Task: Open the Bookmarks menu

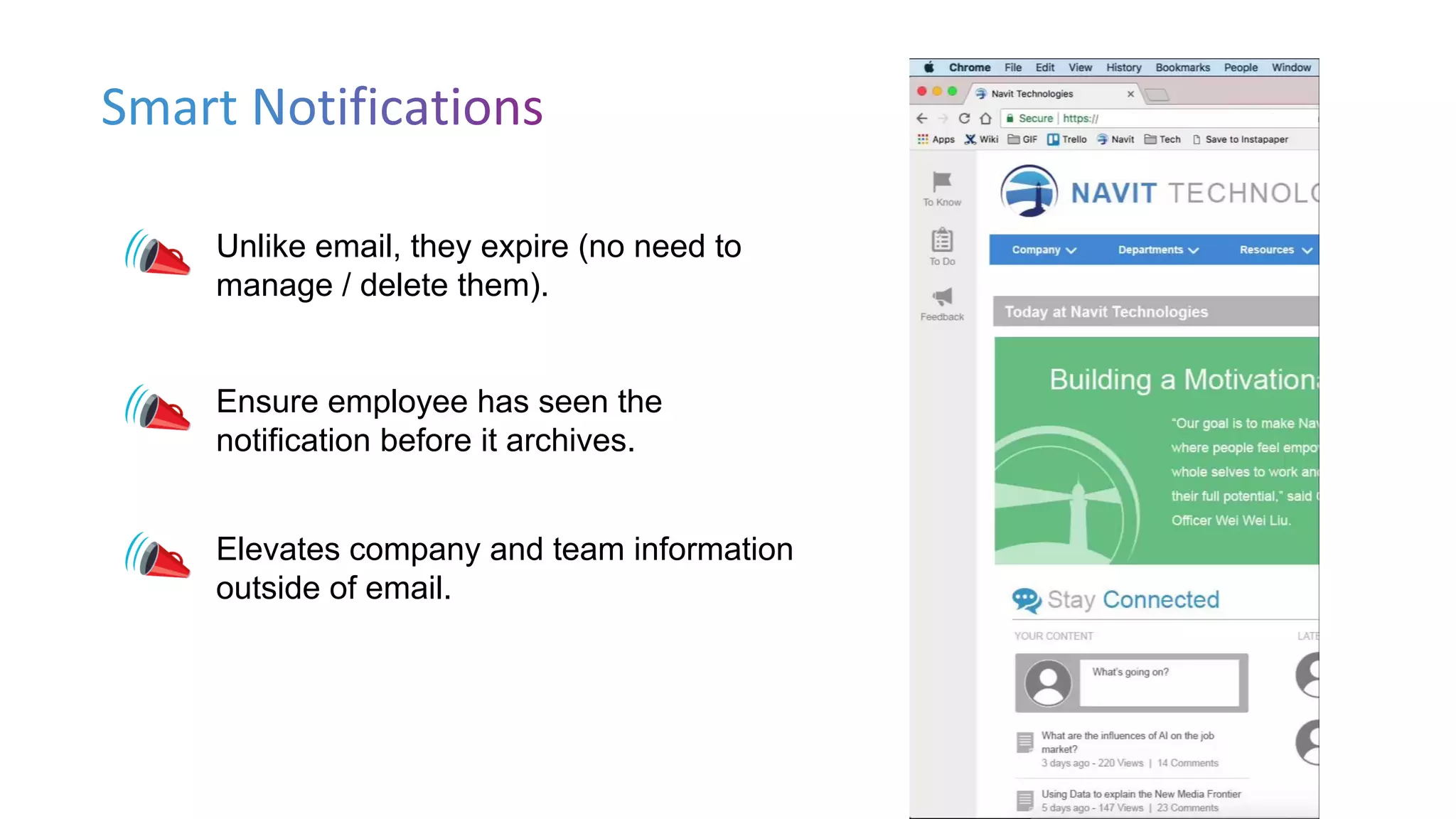Action: click(x=1183, y=68)
